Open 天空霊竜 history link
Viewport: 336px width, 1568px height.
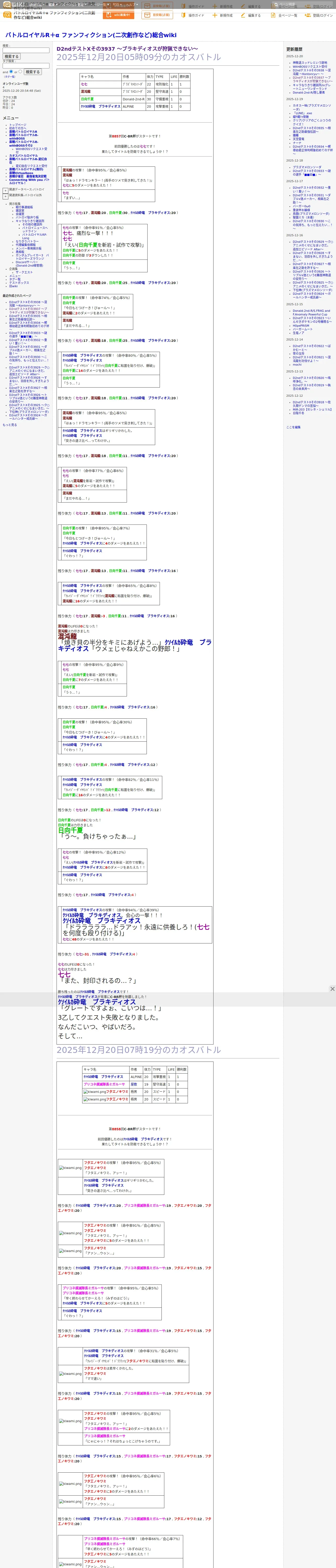298,139
